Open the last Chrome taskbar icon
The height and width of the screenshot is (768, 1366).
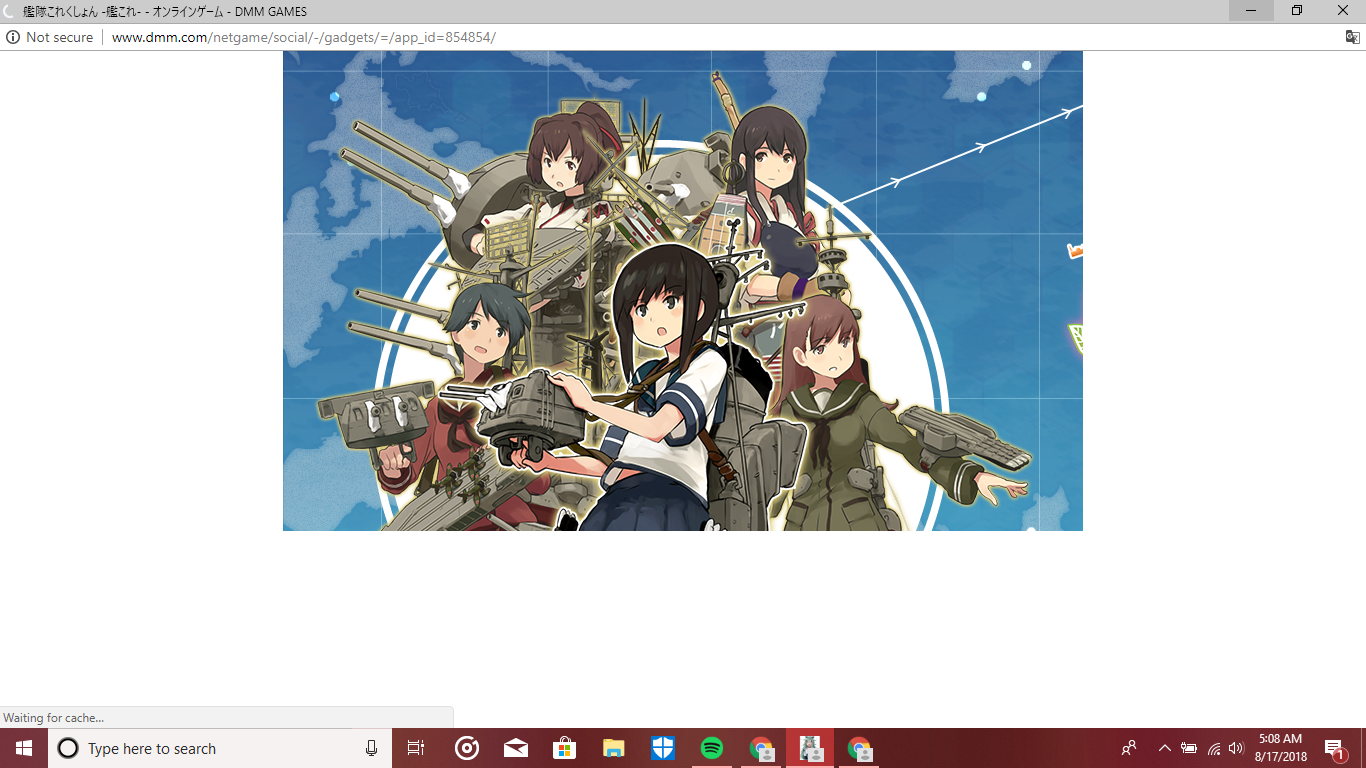[x=860, y=748]
